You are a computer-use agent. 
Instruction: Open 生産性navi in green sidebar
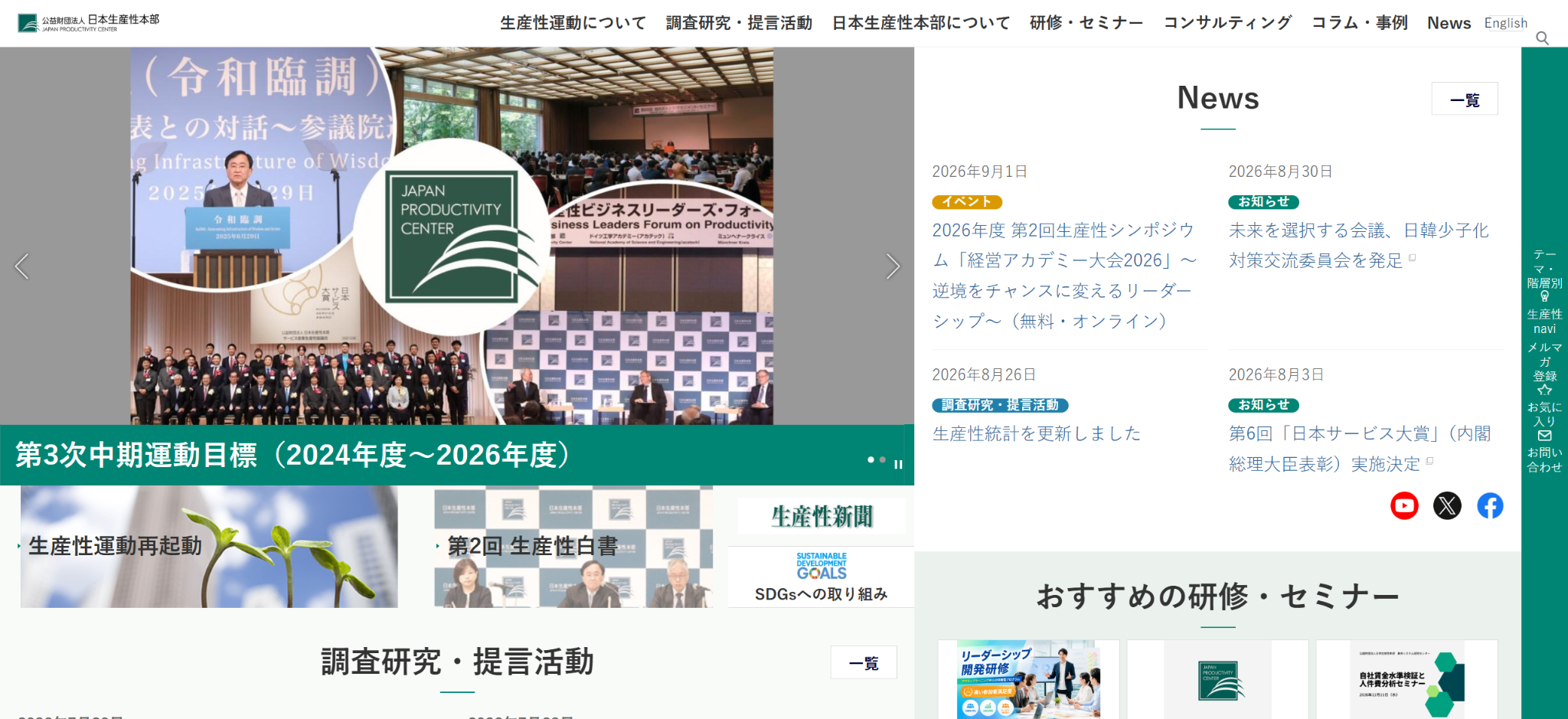click(x=1544, y=314)
